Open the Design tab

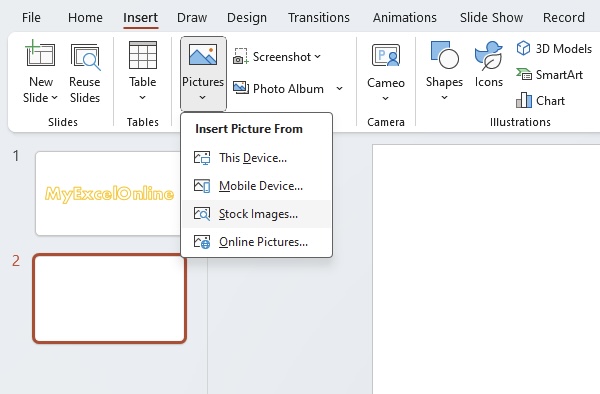tap(247, 18)
